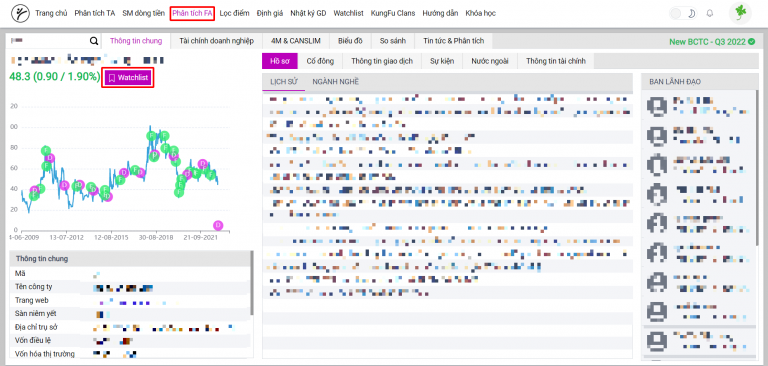Screen dimensions: 768x366
Task: Click New BCTC - Q3 2022 notice
Action: pyautogui.click(x=712, y=42)
